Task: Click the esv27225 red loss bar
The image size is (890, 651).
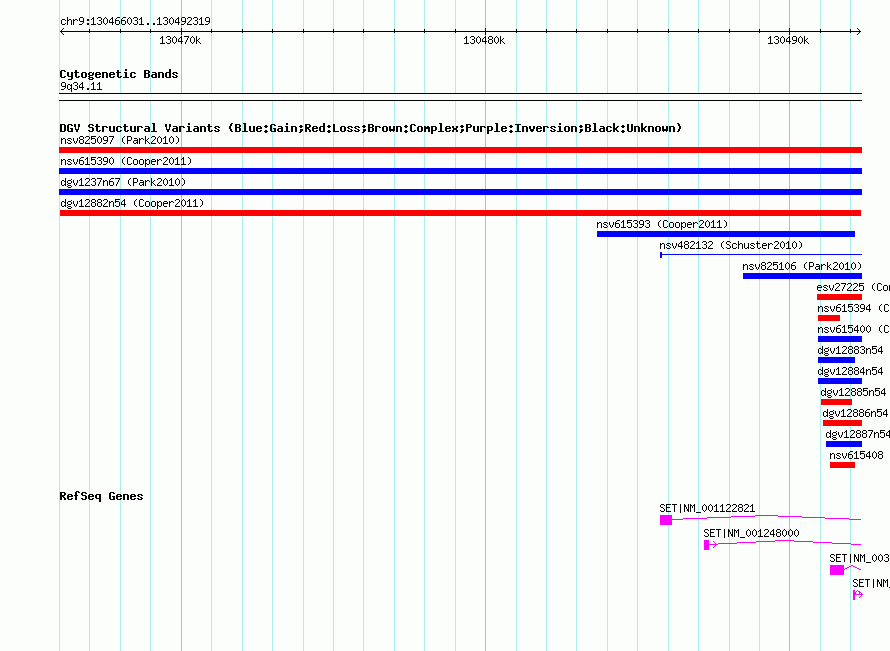Action: click(x=839, y=297)
